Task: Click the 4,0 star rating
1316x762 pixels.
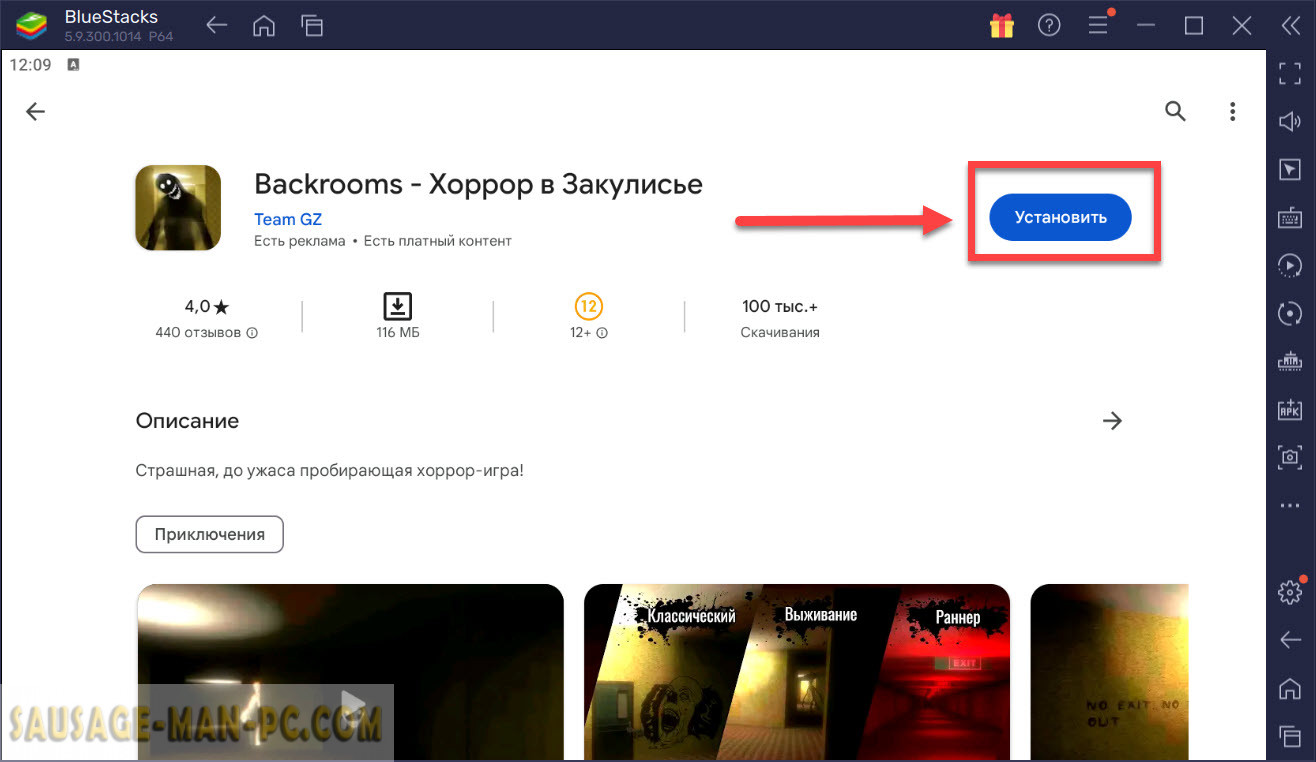Action: tap(207, 306)
